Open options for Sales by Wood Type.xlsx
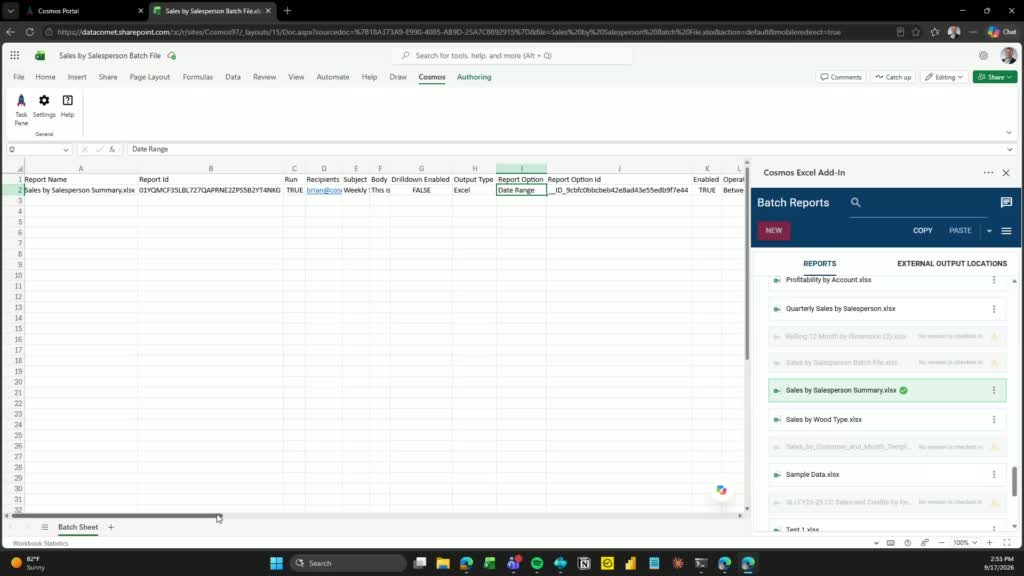This screenshot has height=576, width=1024. 994,420
